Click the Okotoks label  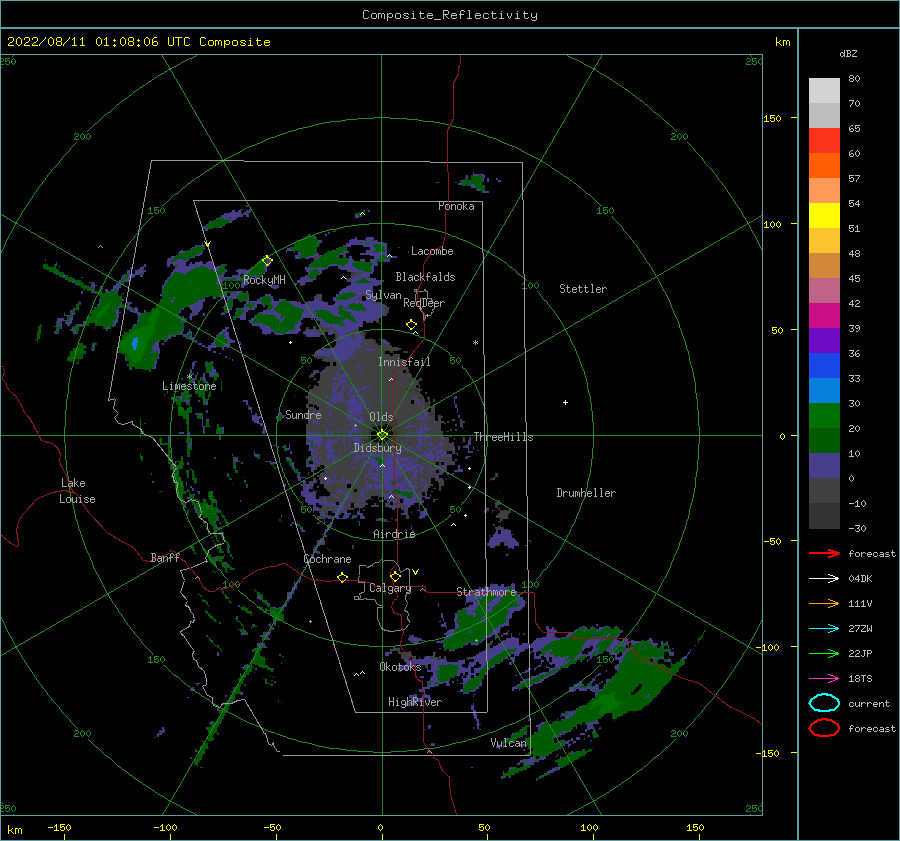point(401,667)
